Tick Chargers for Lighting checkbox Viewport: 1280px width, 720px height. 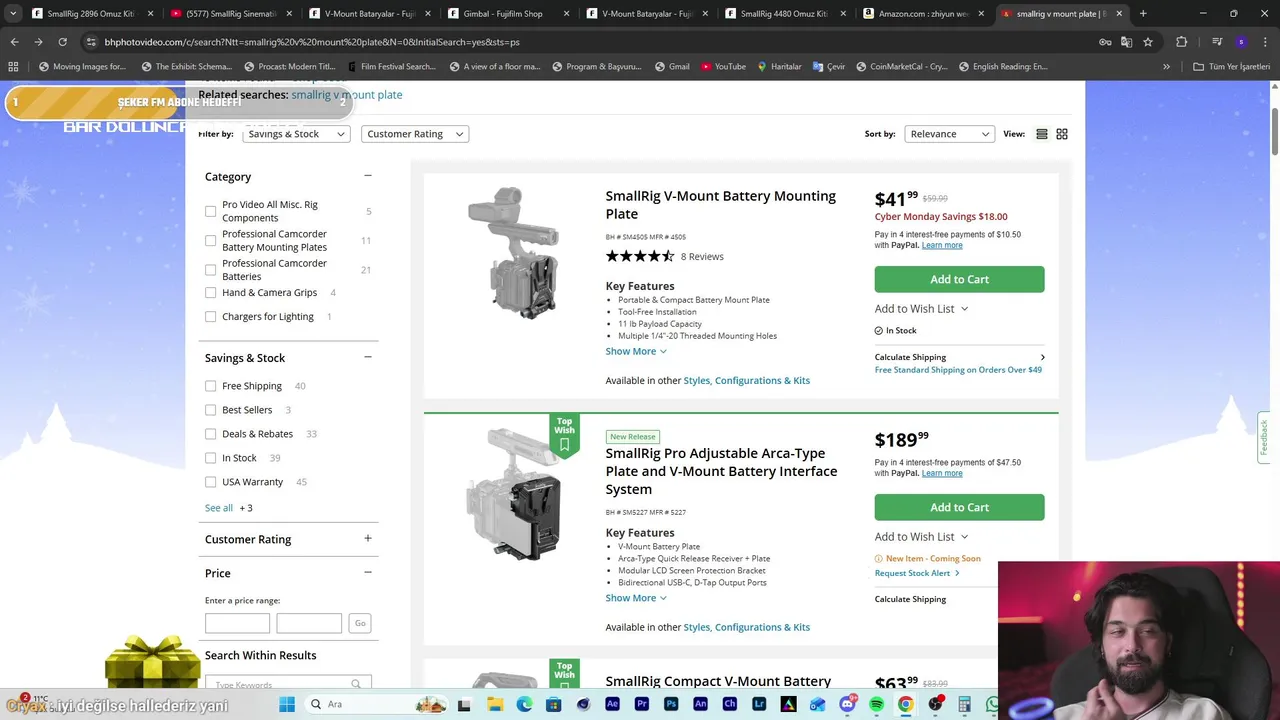210,317
